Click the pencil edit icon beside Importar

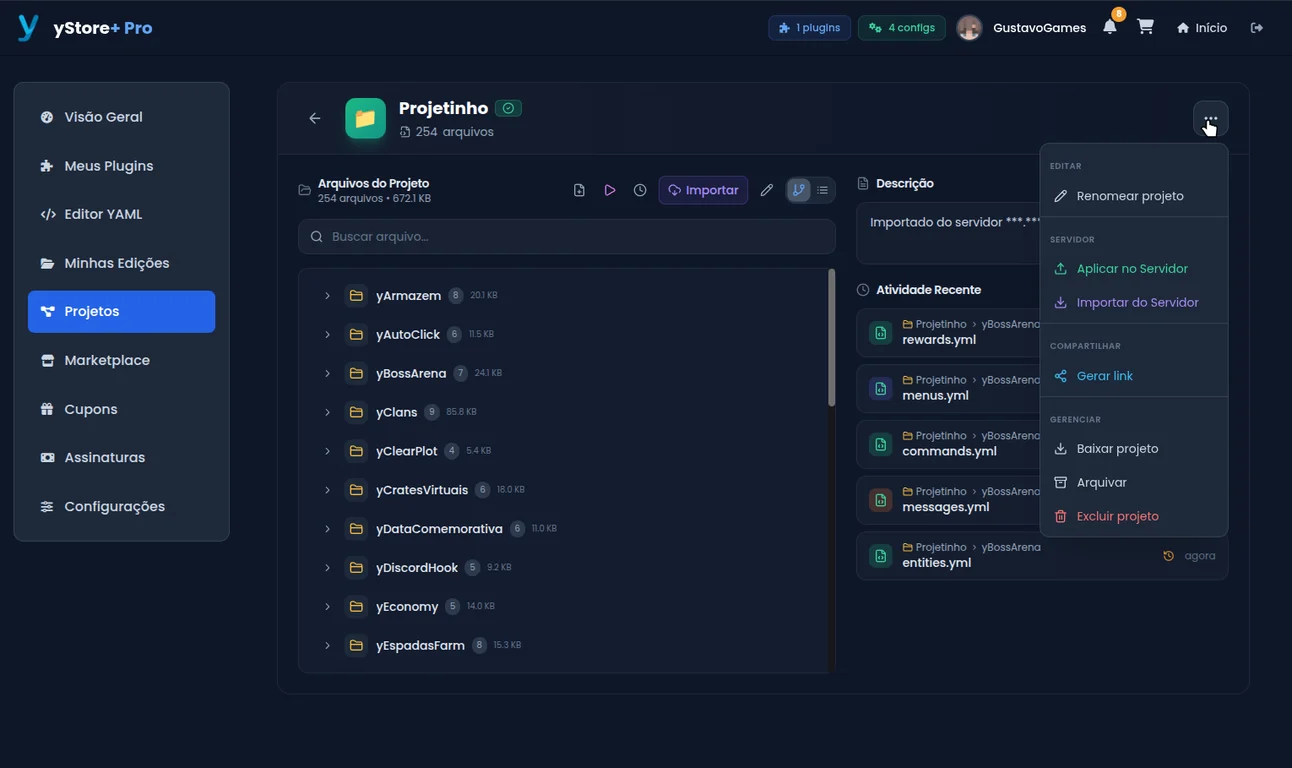point(767,190)
